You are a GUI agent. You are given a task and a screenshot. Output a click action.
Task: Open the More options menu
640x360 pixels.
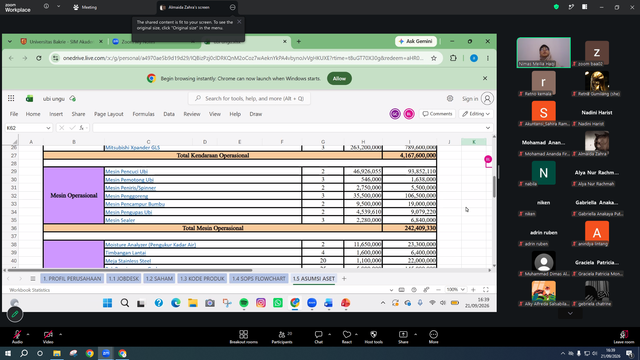tap(433, 337)
